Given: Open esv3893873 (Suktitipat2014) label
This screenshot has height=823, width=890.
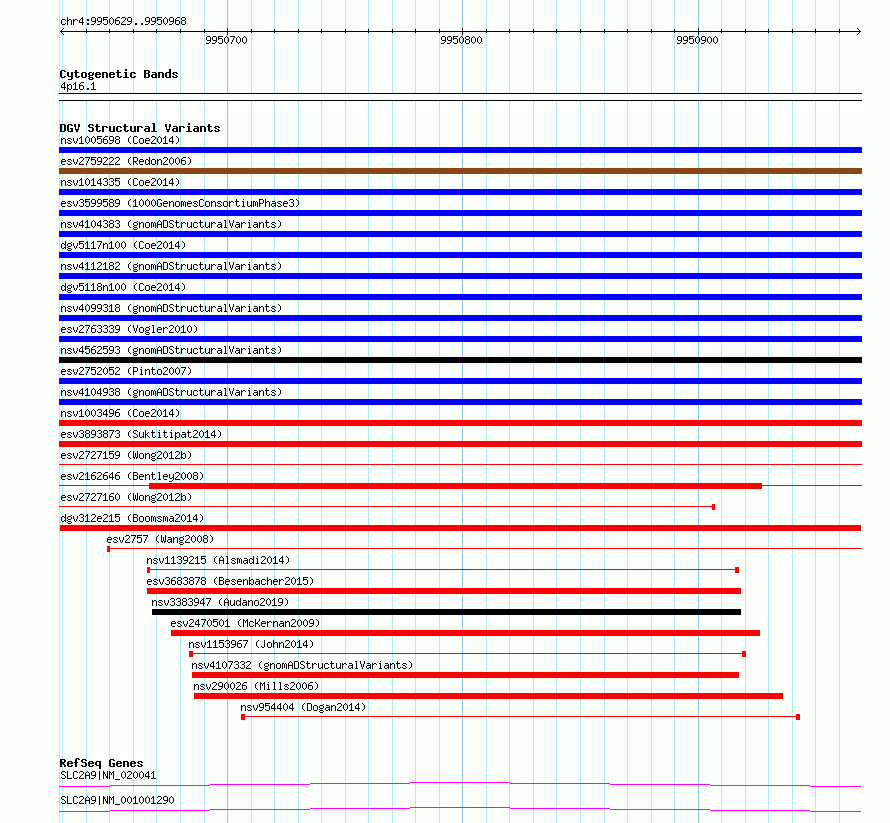Looking at the screenshot, I should coord(141,434).
